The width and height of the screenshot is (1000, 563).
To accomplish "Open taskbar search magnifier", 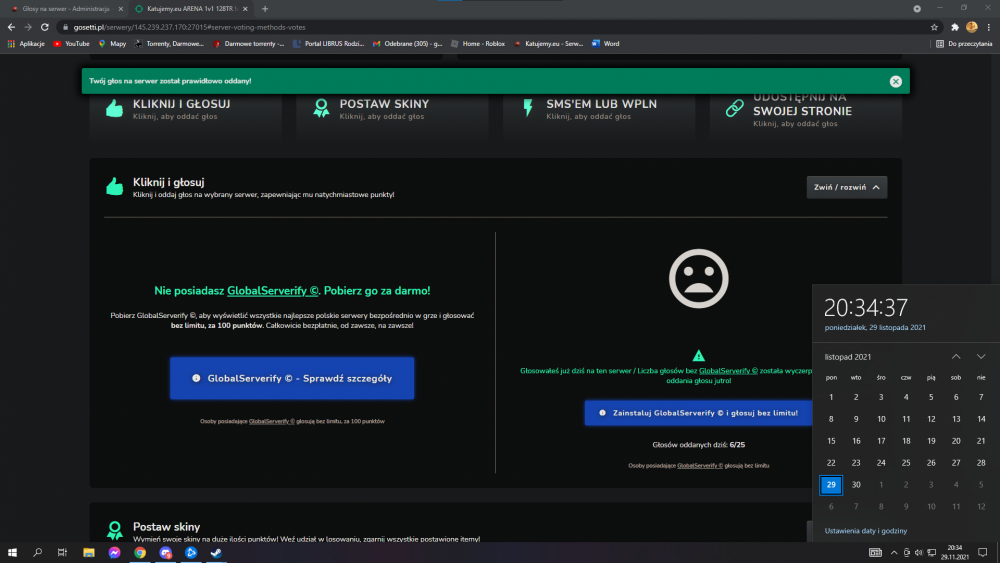I will (37, 552).
